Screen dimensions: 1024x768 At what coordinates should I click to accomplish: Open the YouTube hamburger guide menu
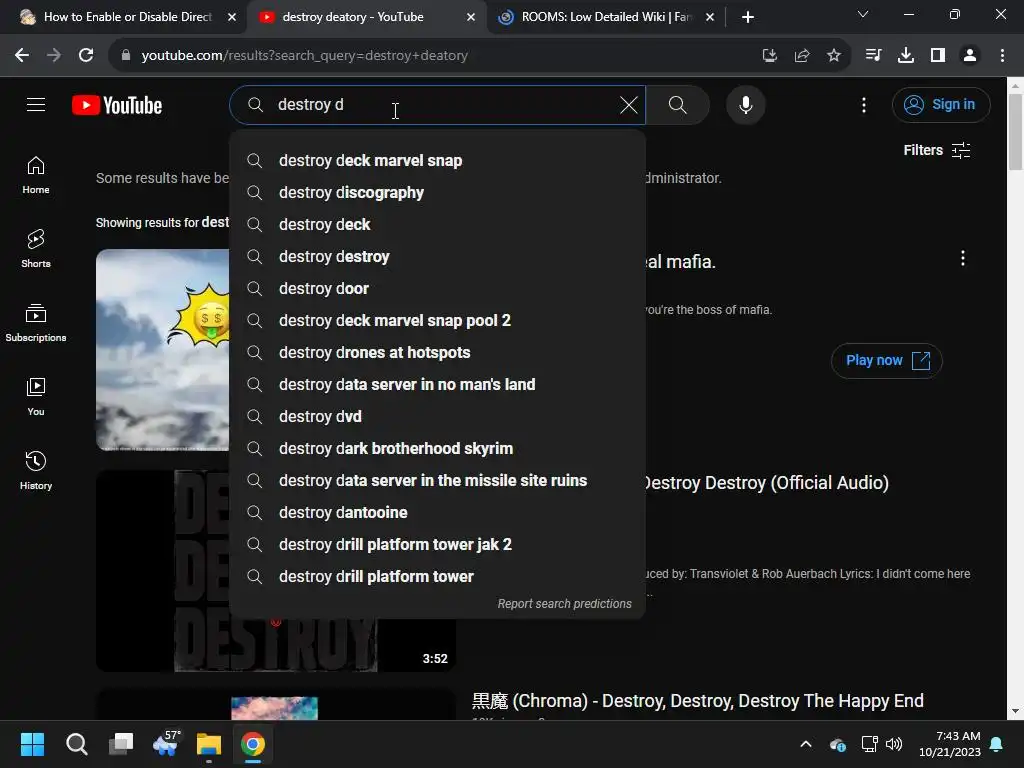click(36, 104)
